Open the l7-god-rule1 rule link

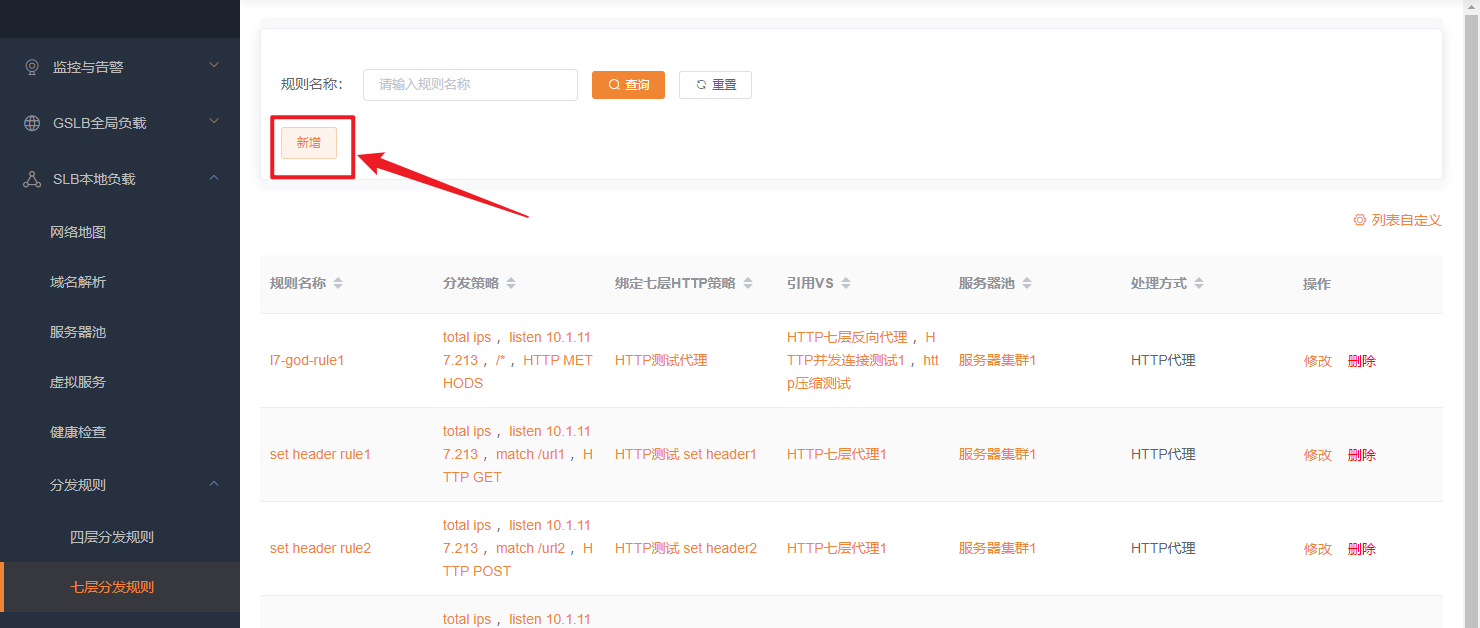click(x=307, y=360)
